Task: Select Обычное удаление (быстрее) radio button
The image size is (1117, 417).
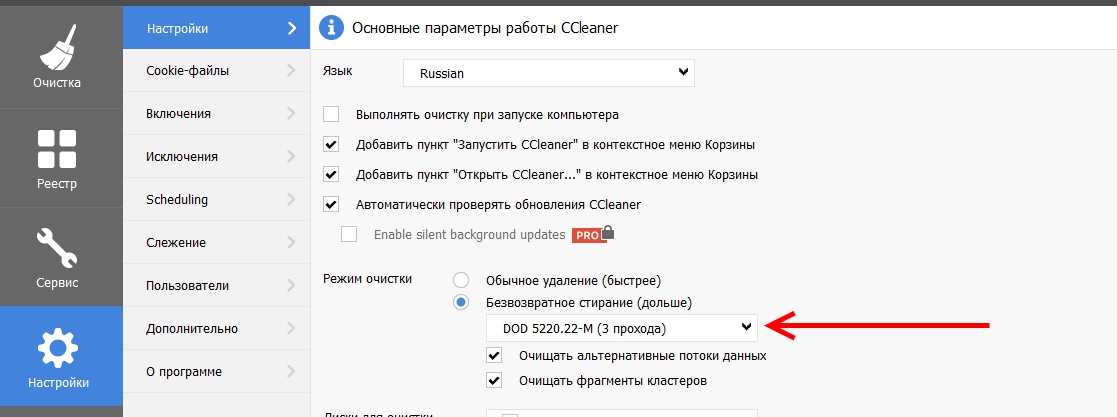Action: click(x=462, y=280)
